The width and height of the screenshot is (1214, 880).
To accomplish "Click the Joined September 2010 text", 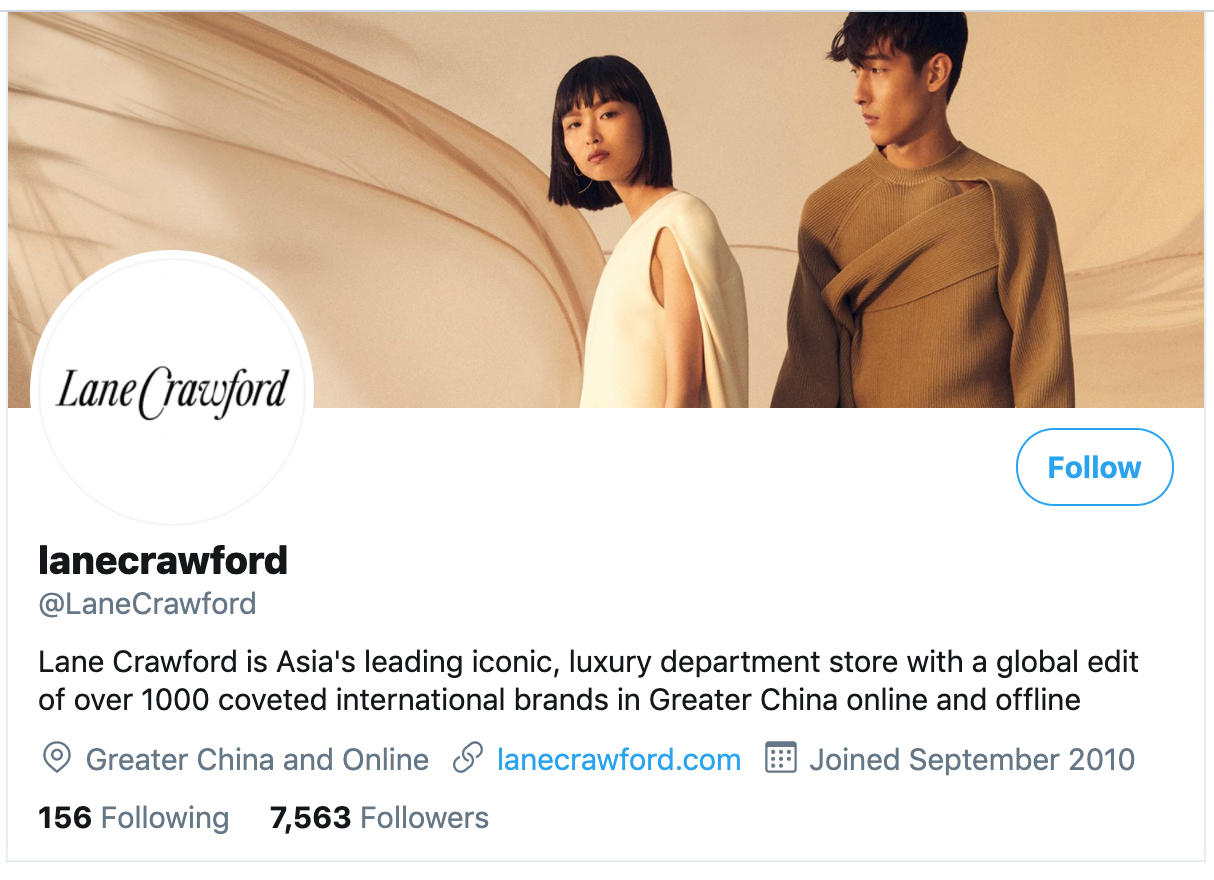I will [x=972, y=759].
